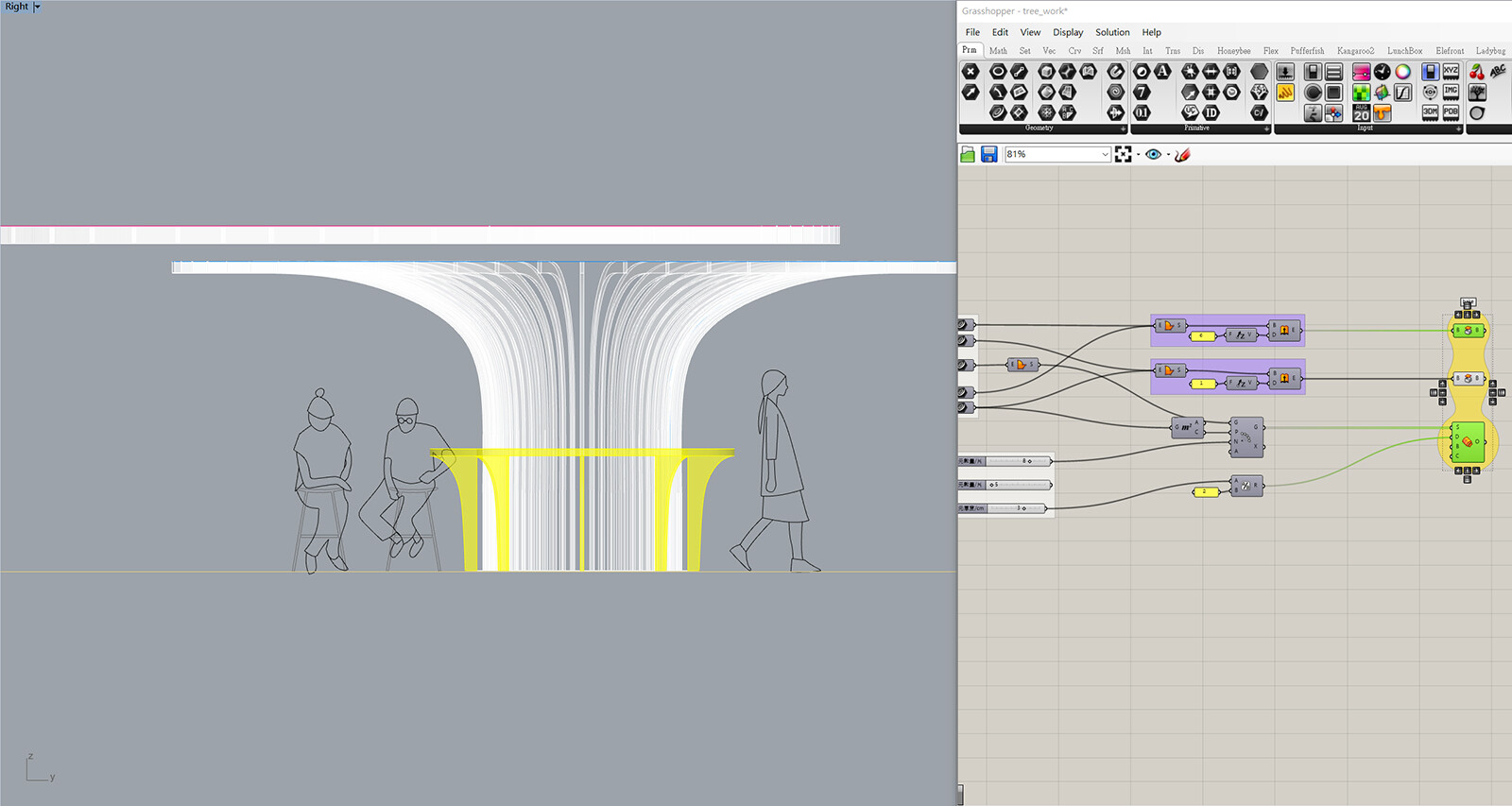Image resolution: width=1512 pixels, height=806 pixels.
Task: Select the yellow panel containing 2
Action: [1205, 491]
